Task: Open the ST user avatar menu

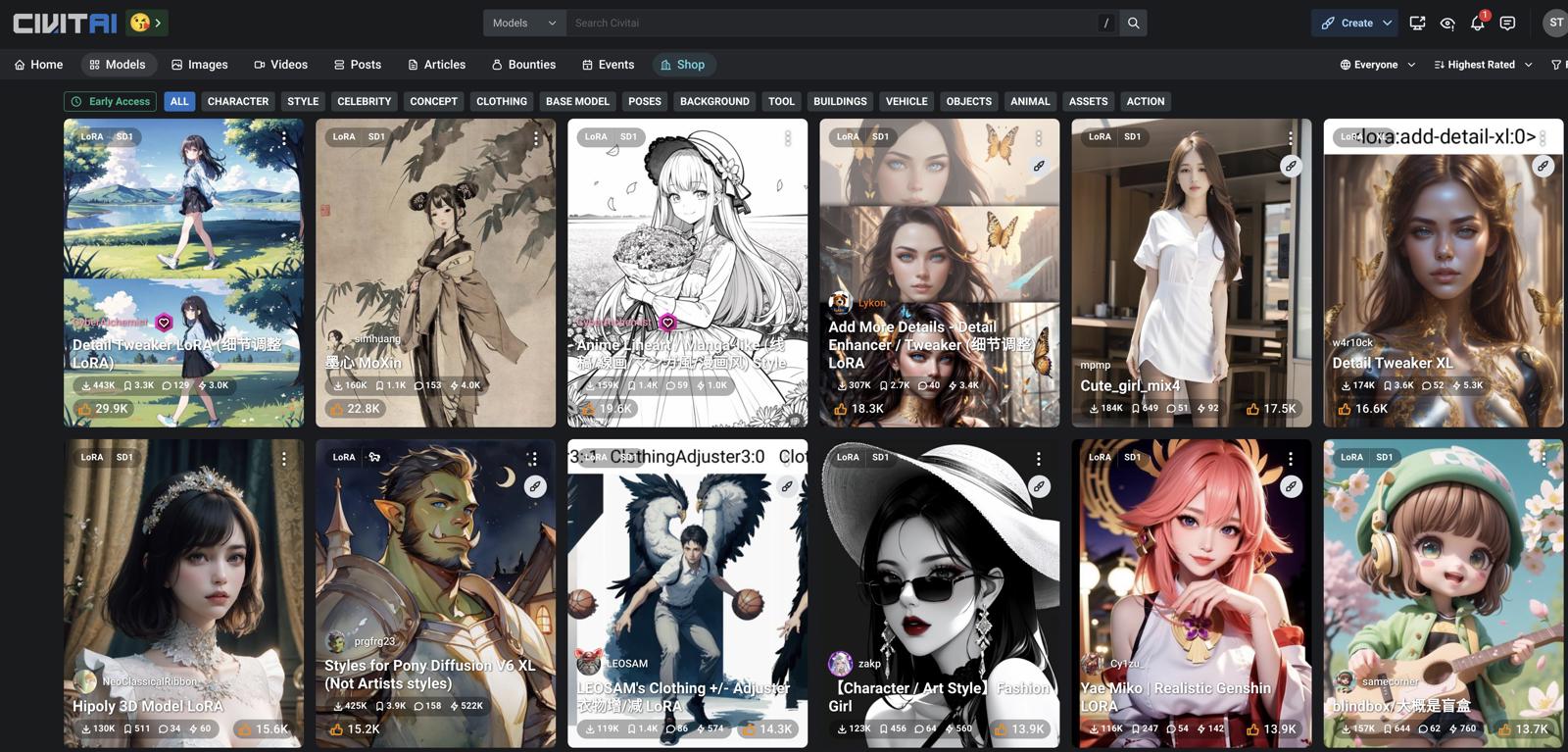Action: click(1555, 23)
